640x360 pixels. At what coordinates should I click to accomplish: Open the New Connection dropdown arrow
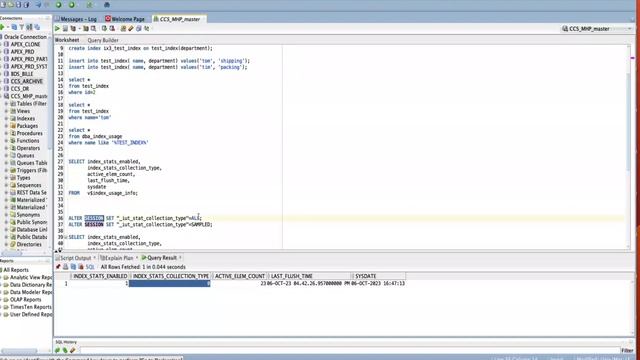point(8,27)
